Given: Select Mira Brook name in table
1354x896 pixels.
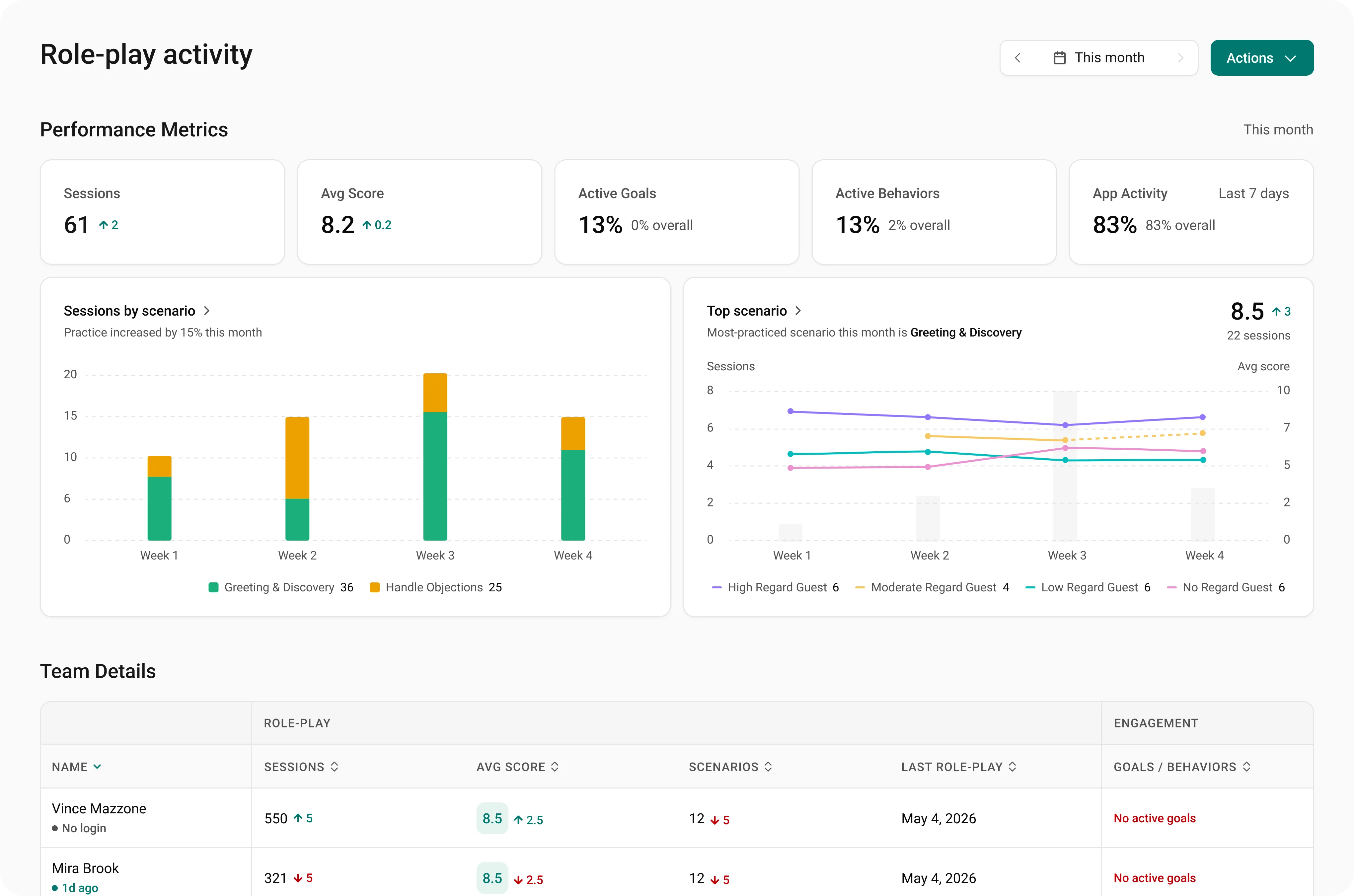Looking at the screenshot, I should click(85, 868).
